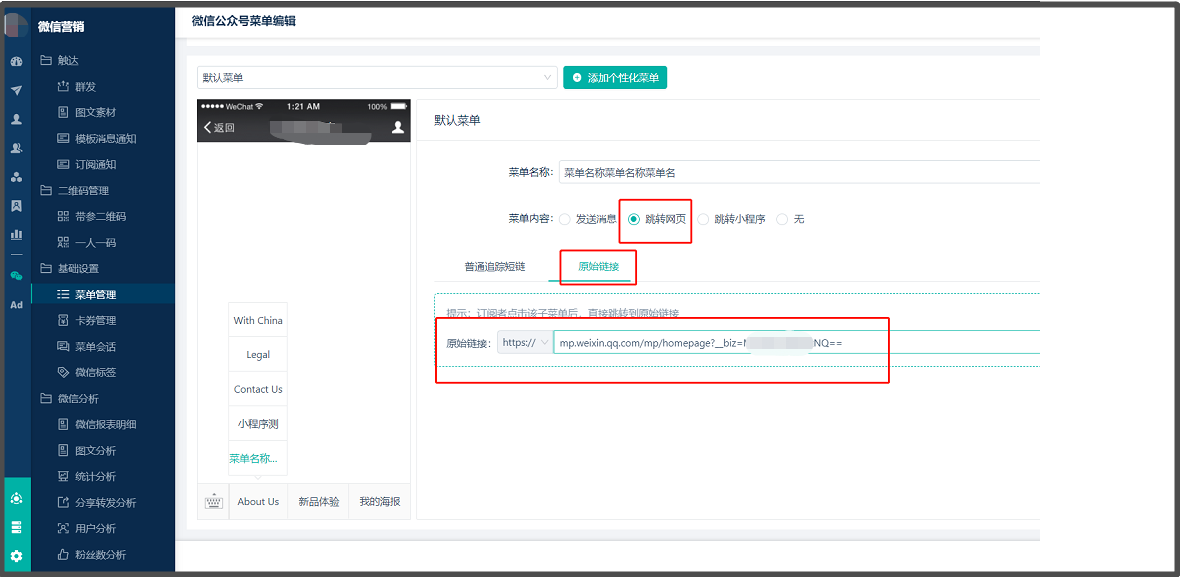The height and width of the screenshot is (577, 1180).
Task: Select the 菜单名称... submenu item in preview
Action: point(258,458)
